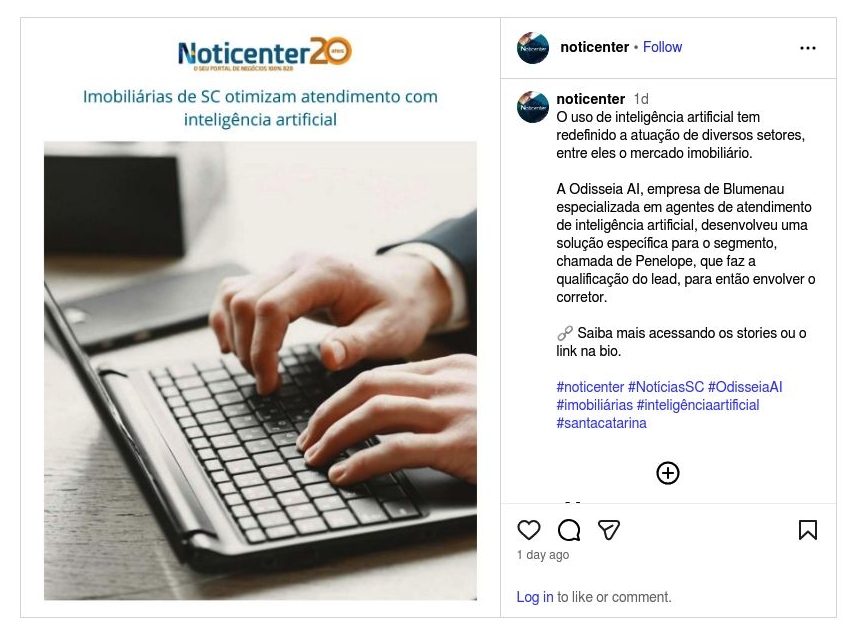The width and height of the screenshot is (850, 637).
Task: Click the noticenter avatar beside the caption
Action: click(x=533, y=107)
